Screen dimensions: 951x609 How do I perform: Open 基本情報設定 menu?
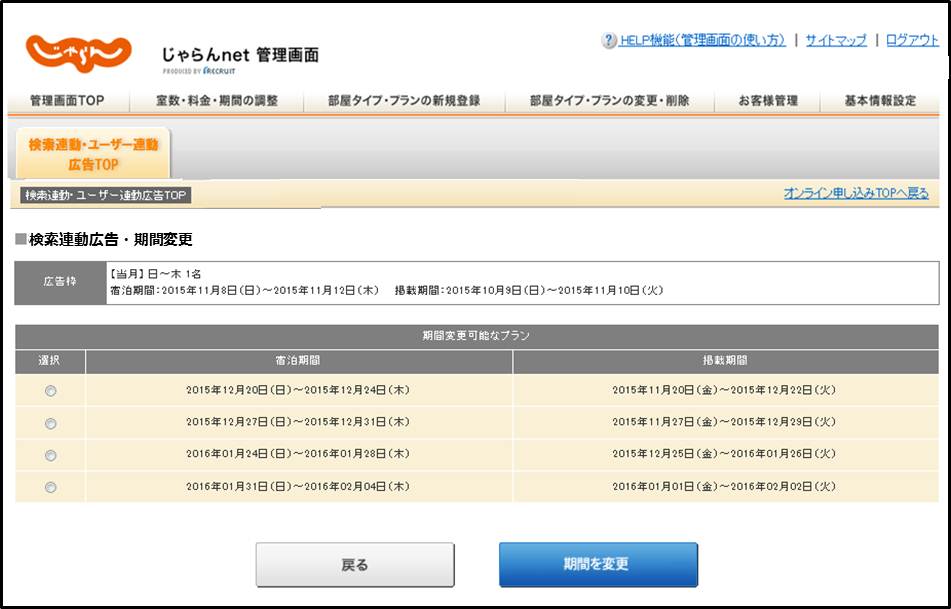click(x=880, y=101)
